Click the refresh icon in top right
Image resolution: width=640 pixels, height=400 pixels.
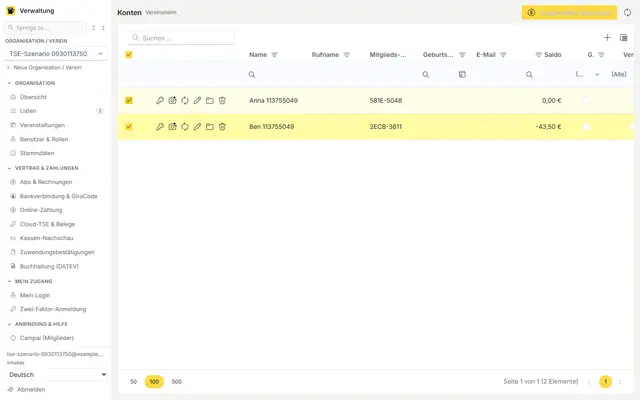point(627,13)
